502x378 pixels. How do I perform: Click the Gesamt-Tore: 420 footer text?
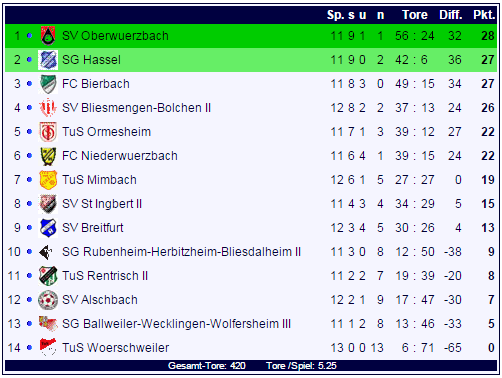(207, 366)
